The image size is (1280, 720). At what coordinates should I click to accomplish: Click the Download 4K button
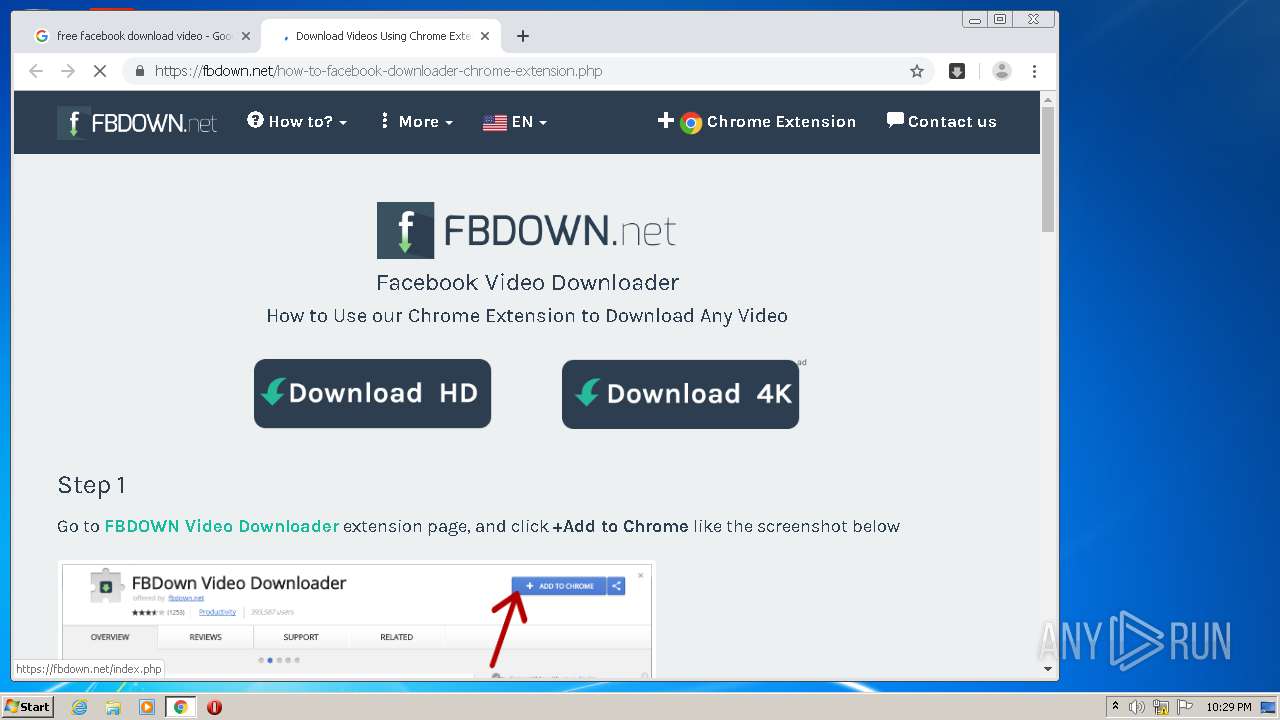pyautogui.click(x=680, y=394)
